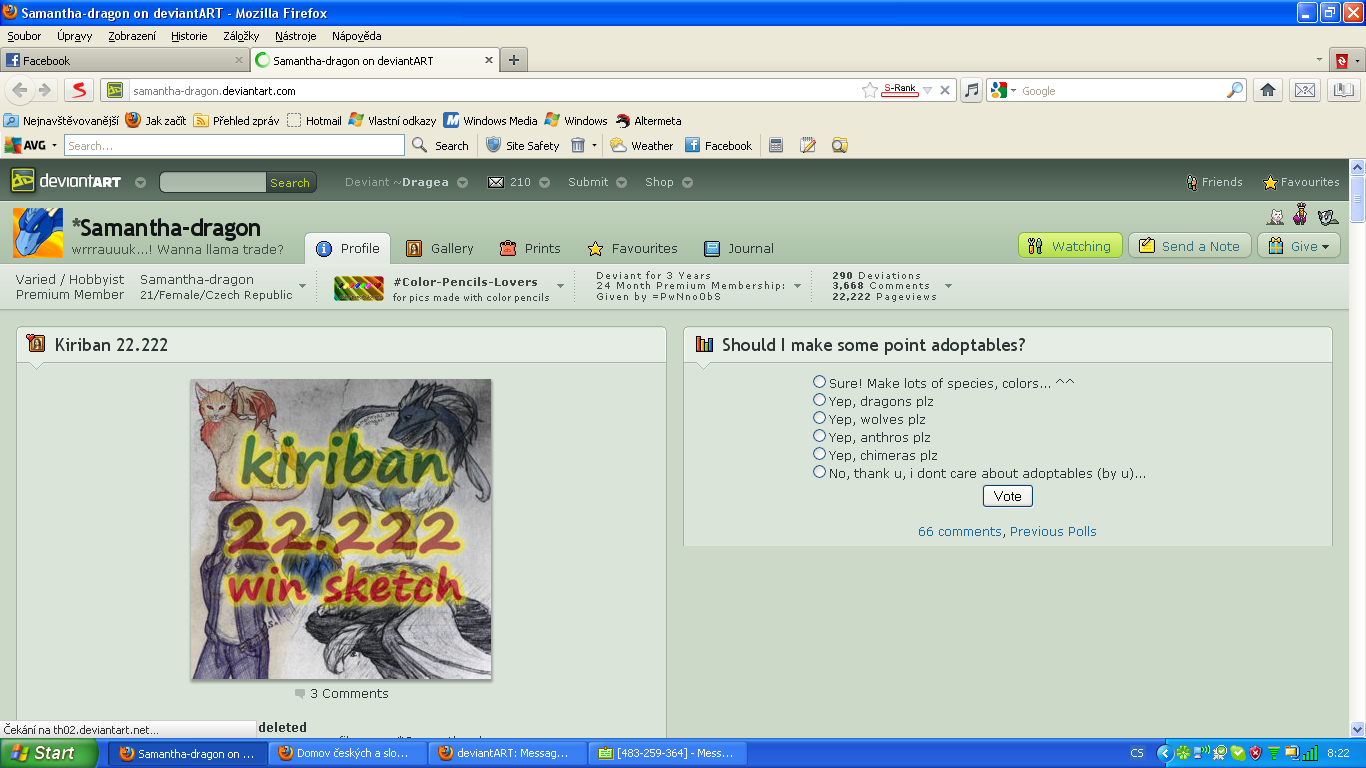Click the AVG search magnifier icon
This screenshot has height=768, width=1366.
pos(421,145)
